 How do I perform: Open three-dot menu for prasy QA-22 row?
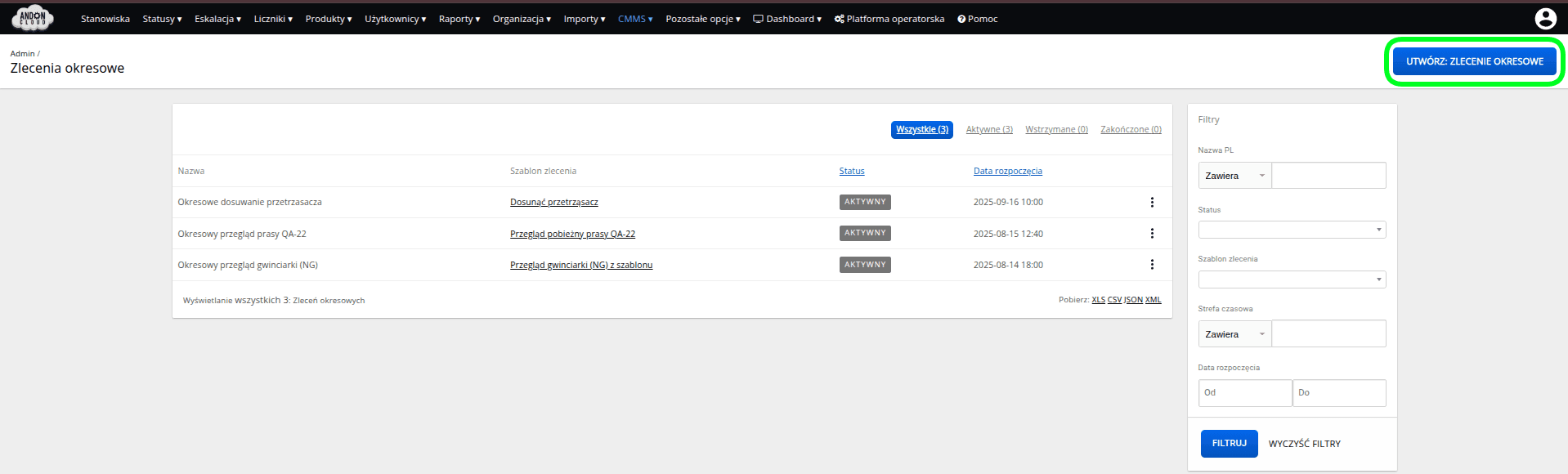tap(1152, 234)
